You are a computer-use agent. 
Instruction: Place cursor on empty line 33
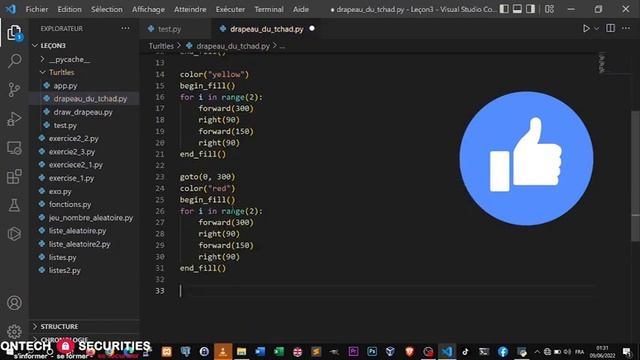coord(388,291)
